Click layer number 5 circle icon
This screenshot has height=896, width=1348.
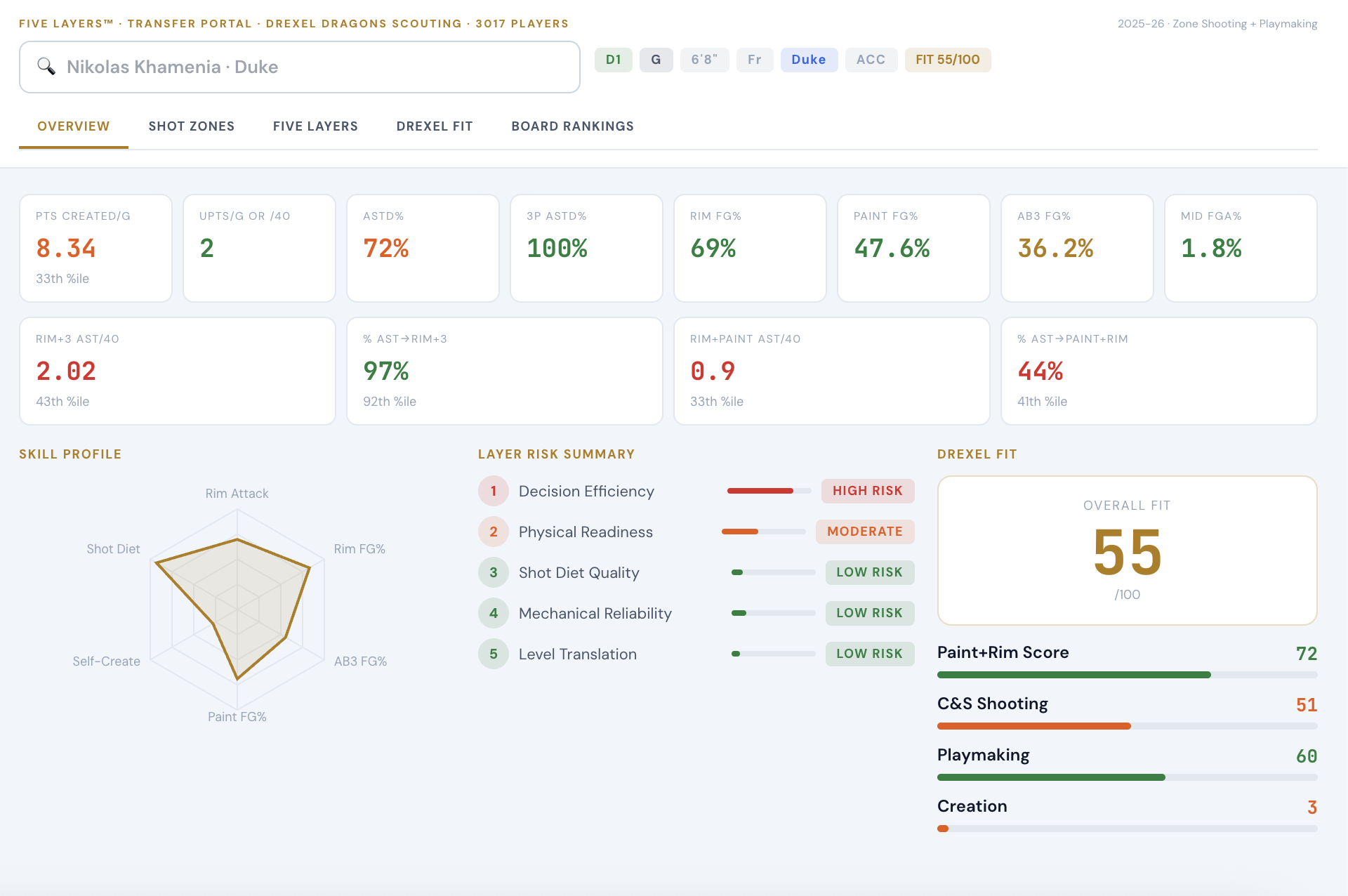(x=494, y=654)
